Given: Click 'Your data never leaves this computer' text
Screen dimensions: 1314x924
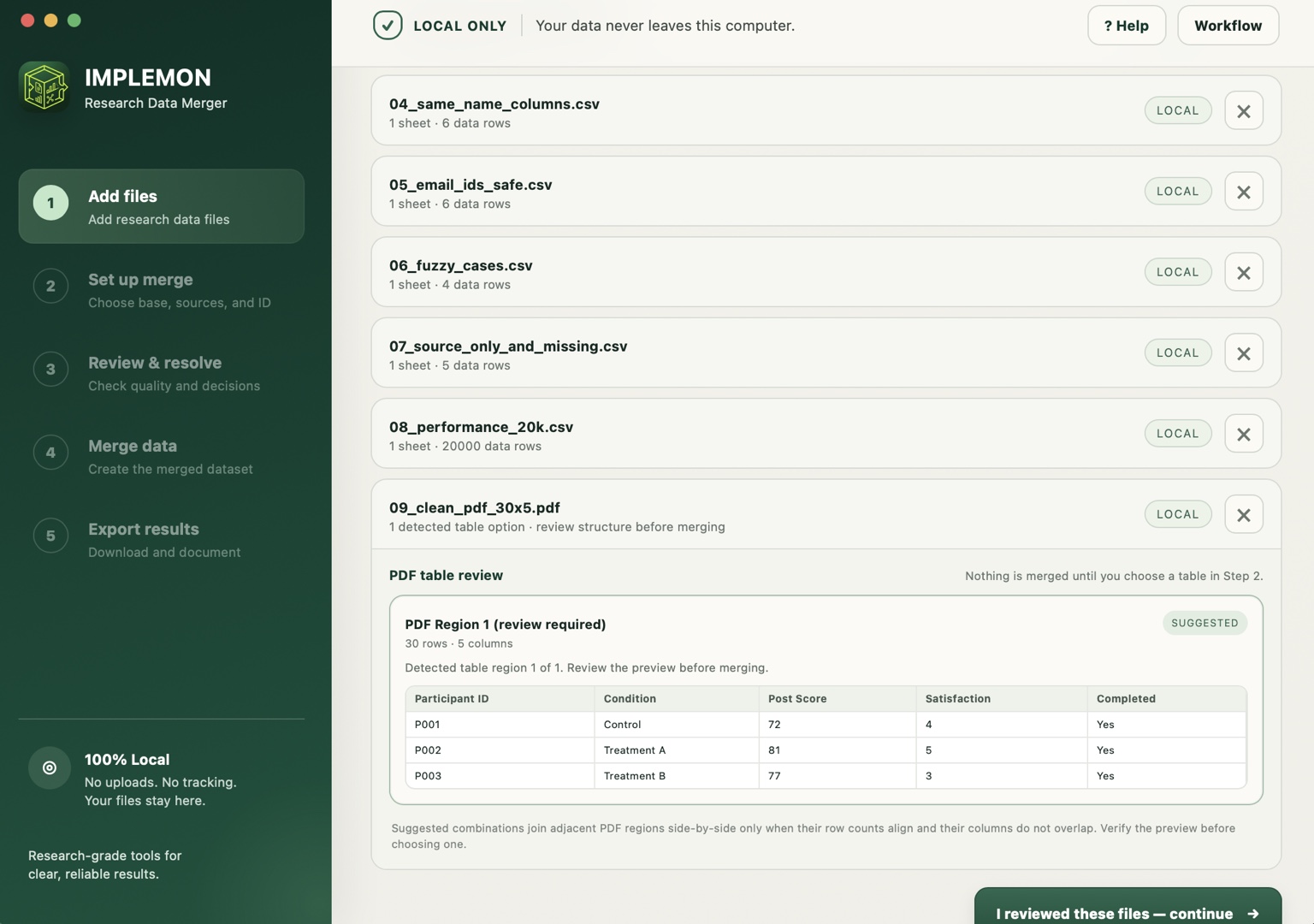Looking at the screenshot, I should [665, 26].
